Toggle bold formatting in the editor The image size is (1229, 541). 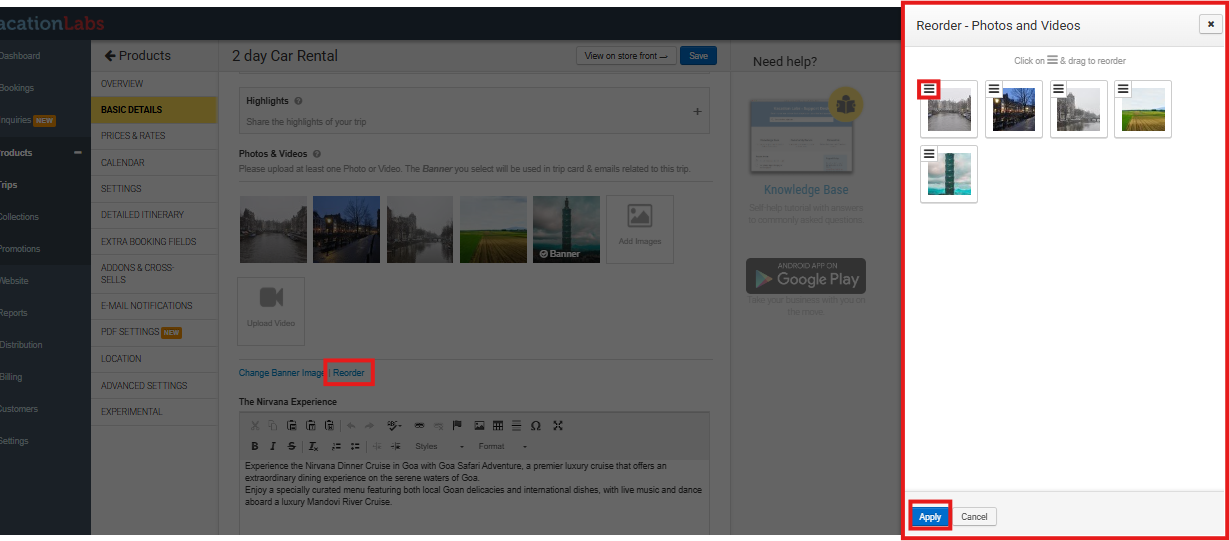255,446
